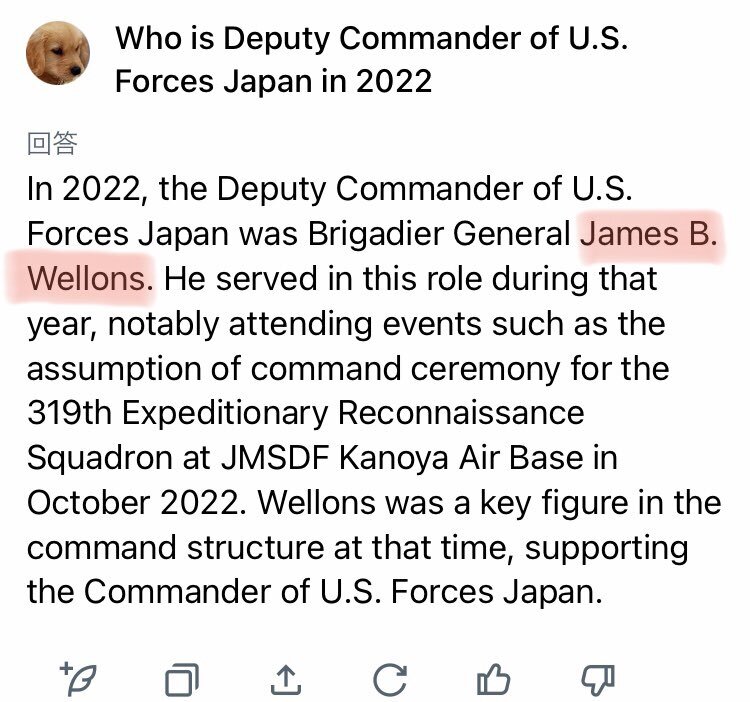
Task: Dislike the answer with the thumbs down icon
Action: click(x=598, y=680)
